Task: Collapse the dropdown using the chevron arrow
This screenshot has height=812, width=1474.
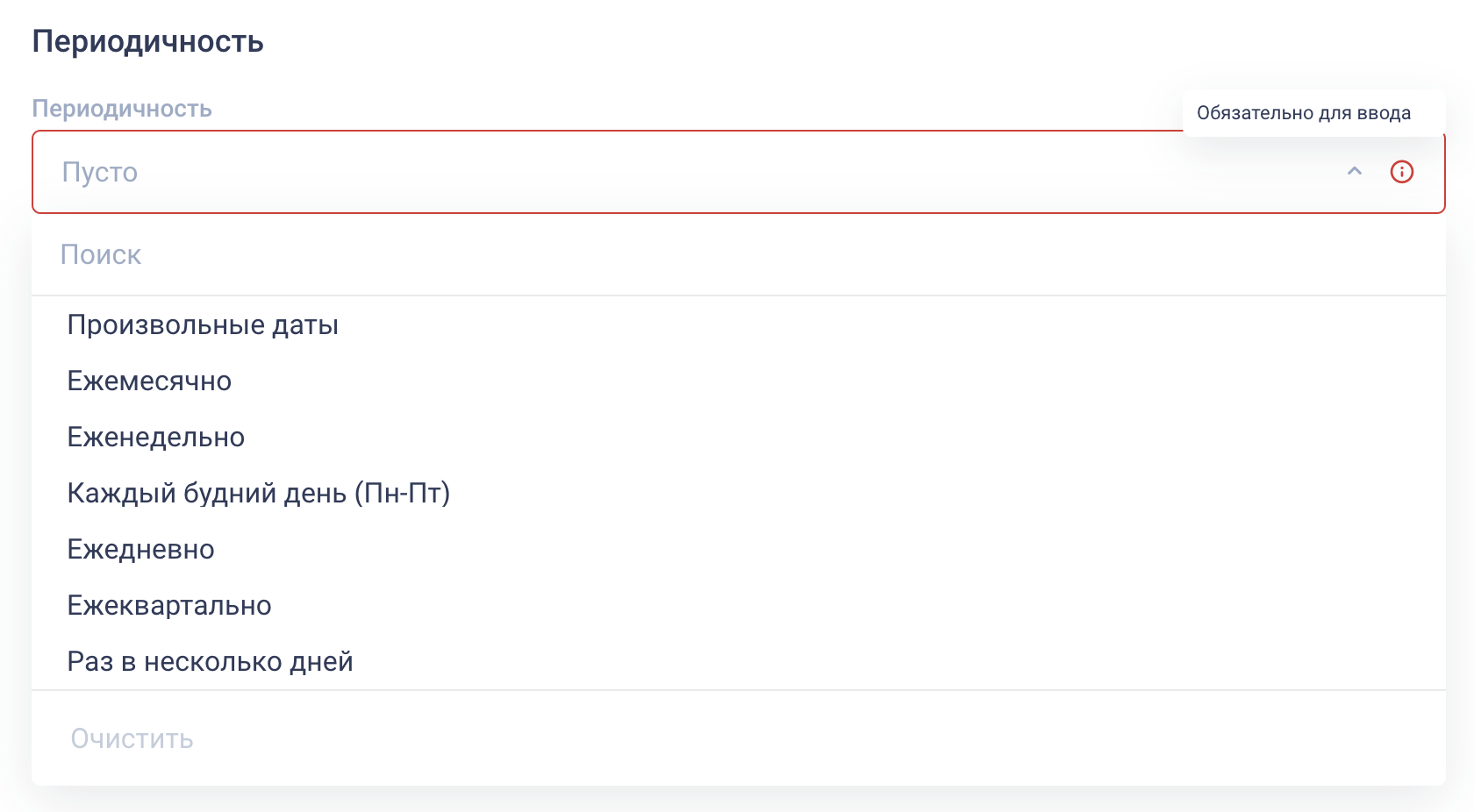Action: tap(1355, 172)
